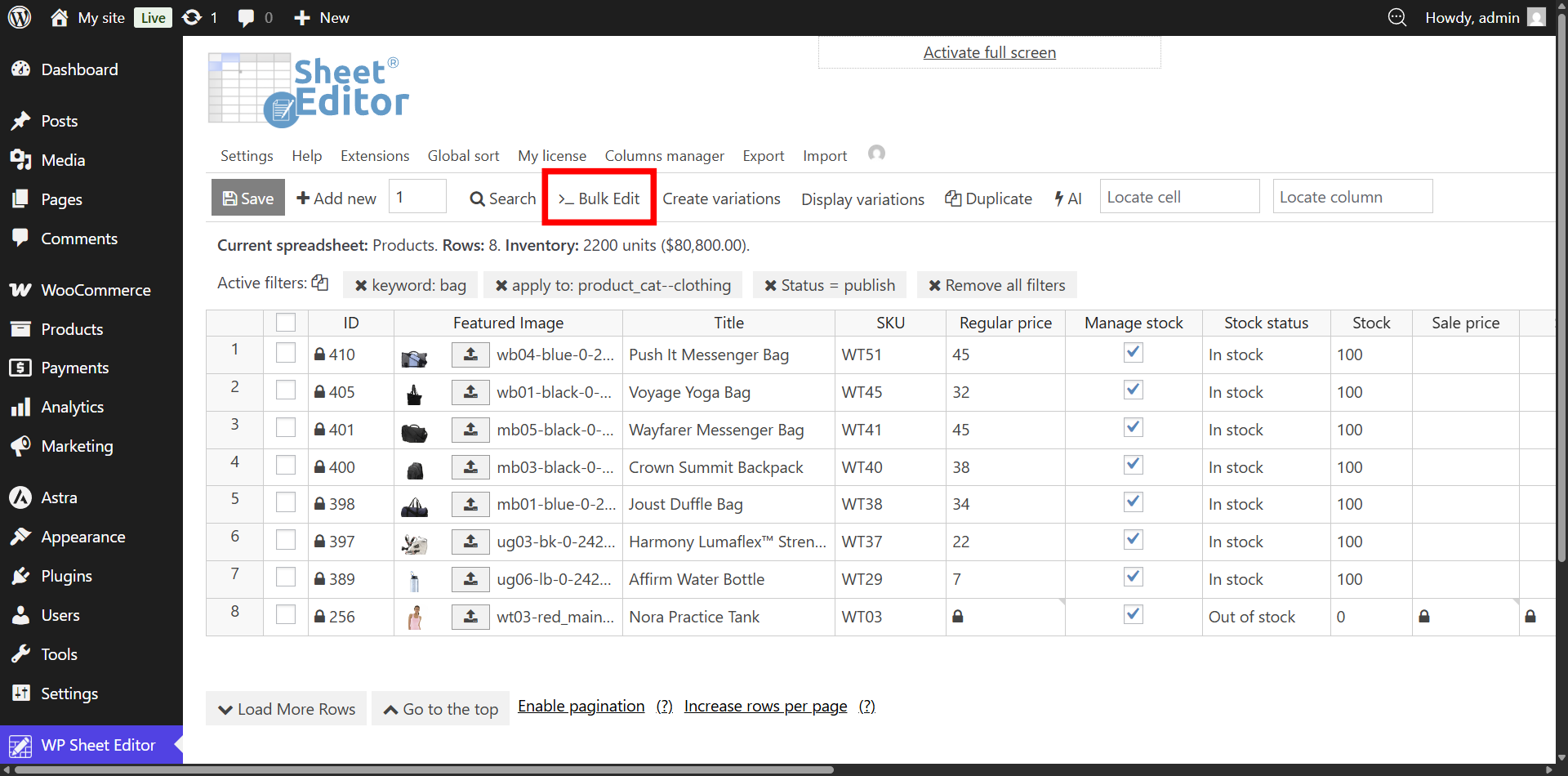Screen dimensions: 1568x776
Task: Upload image for Joust Duffle Bag
Action: click(470, 504)
